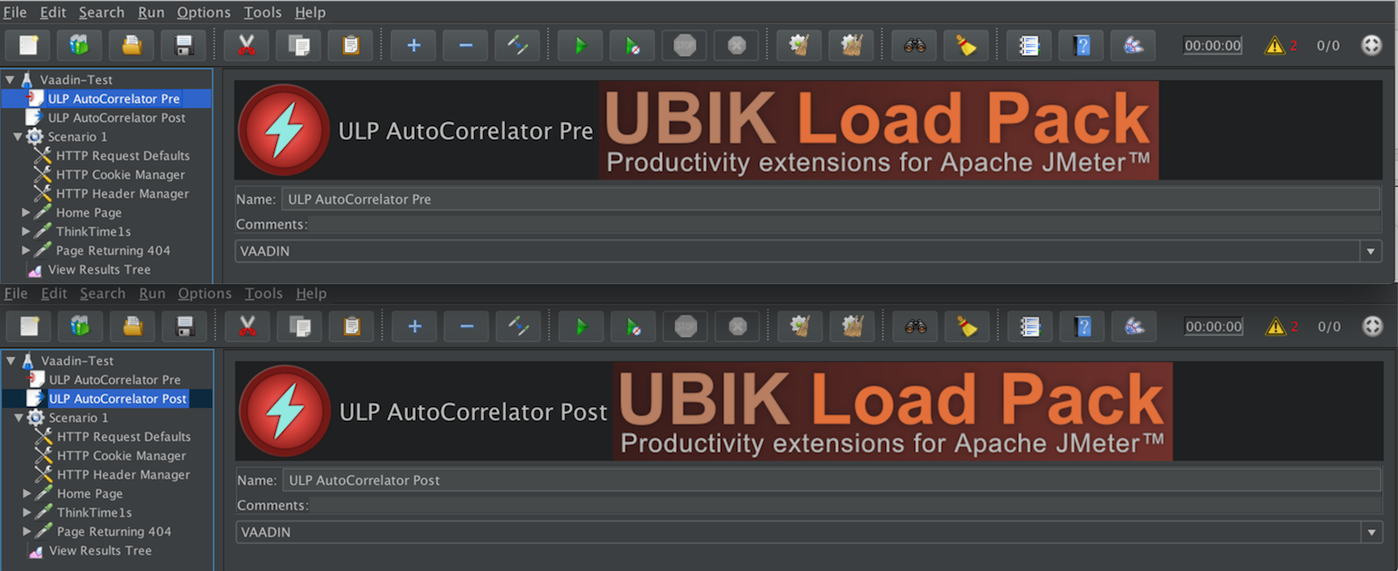
Task: Open the Options menu in the top menu bar
Action: [x=203, y=13]
